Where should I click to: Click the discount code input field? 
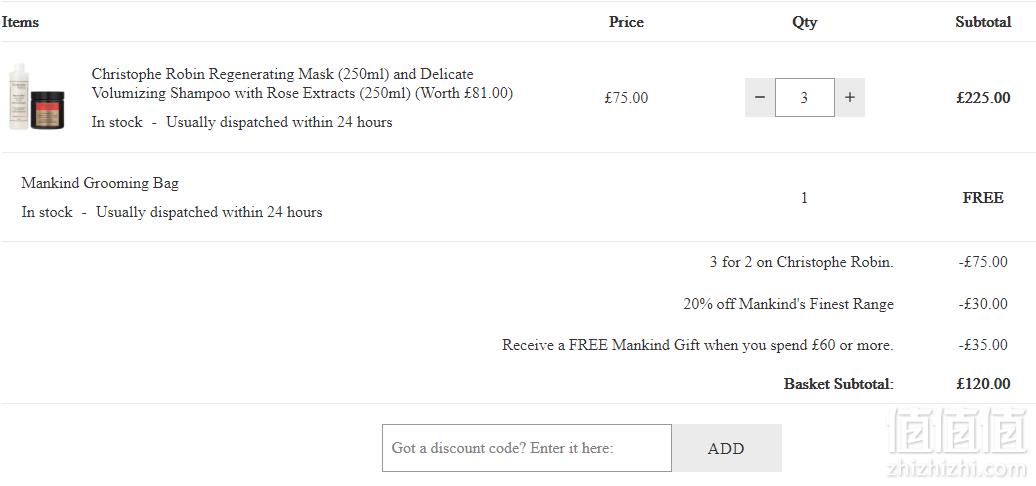coord(527,448)
